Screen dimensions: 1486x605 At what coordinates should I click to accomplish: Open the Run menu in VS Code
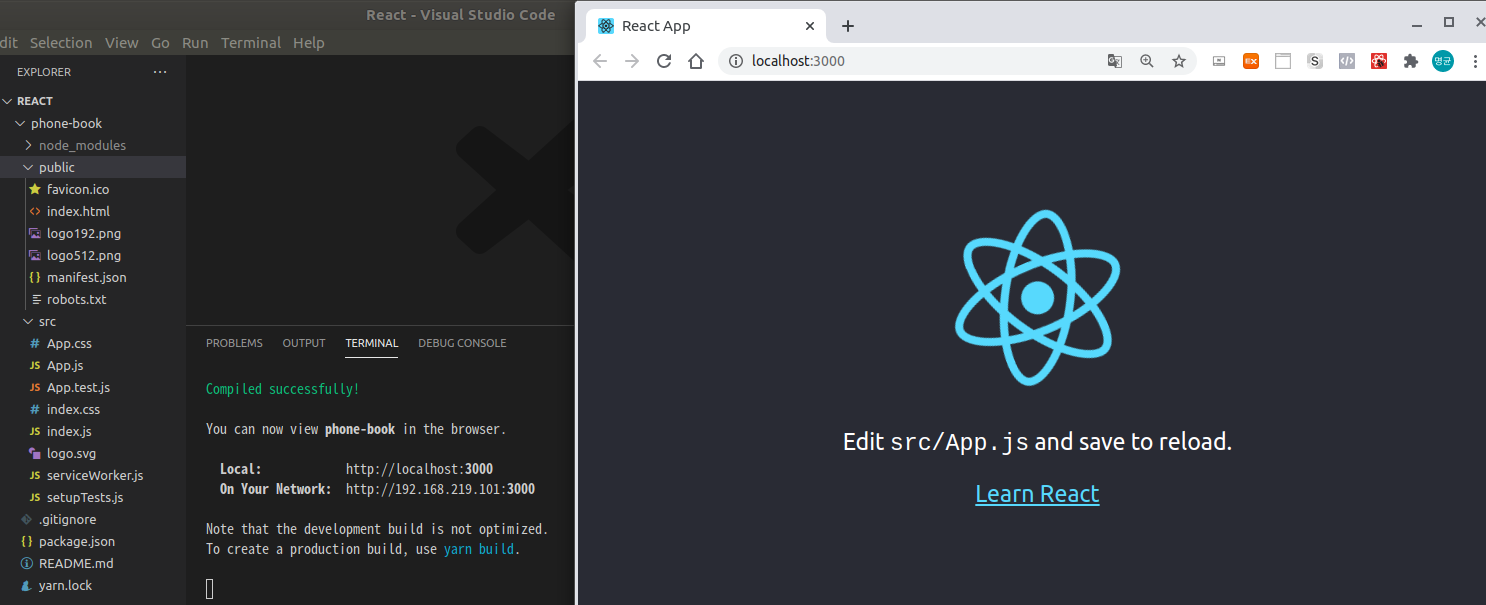point(195,43)
